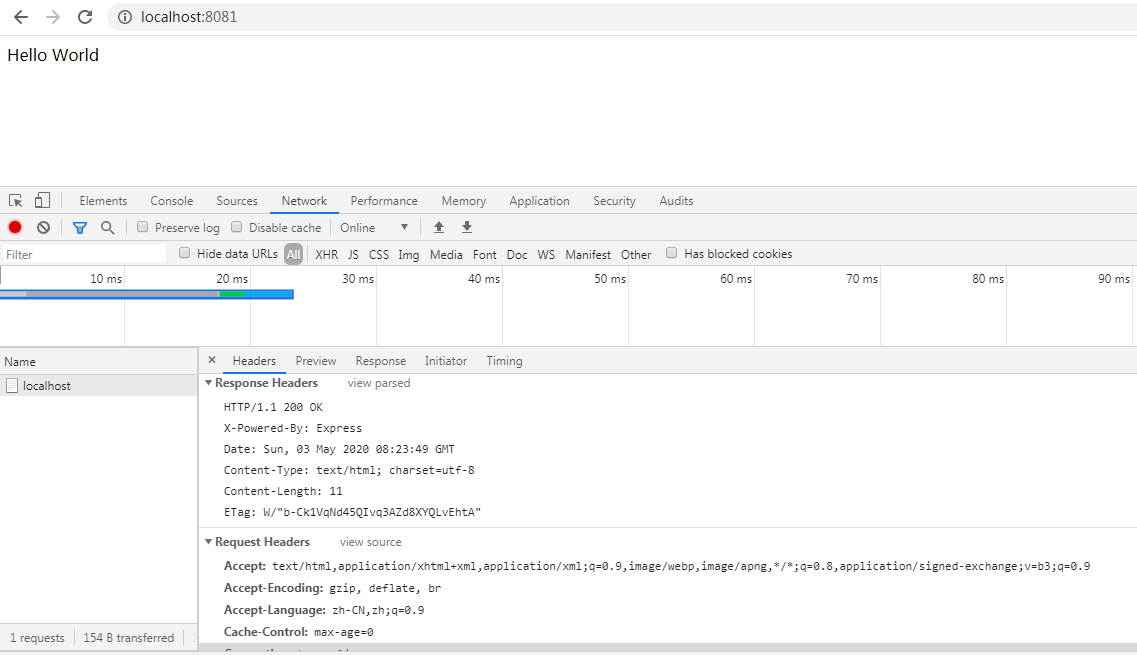Click view parsed for response headers
The height and width of the screenshot is (655, 1137).
click(379, 383)
